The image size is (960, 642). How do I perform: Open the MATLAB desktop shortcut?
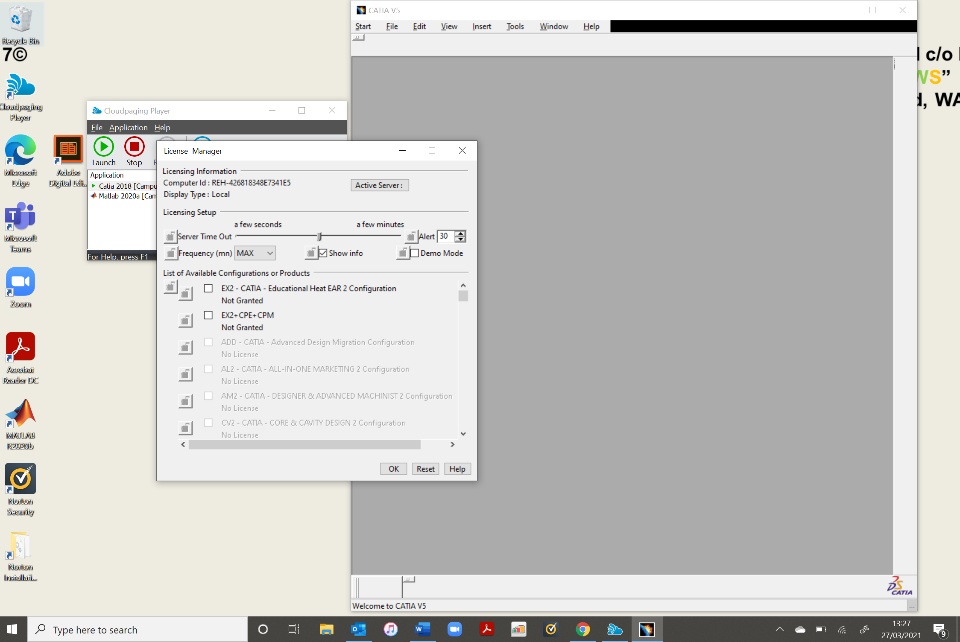(x=20, y=425)
